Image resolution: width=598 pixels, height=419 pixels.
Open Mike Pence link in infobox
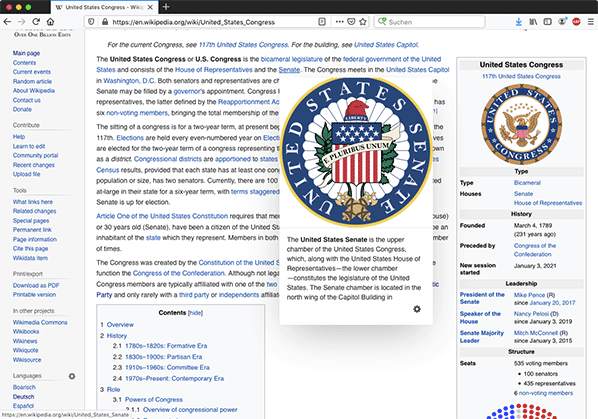point(529,295)
